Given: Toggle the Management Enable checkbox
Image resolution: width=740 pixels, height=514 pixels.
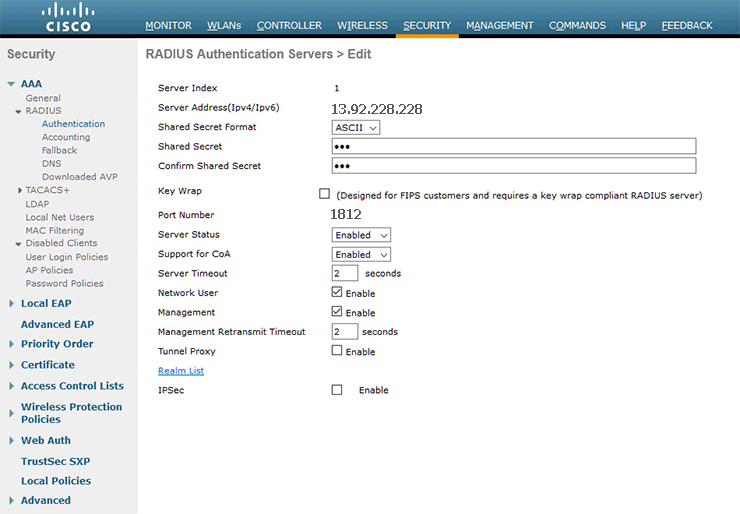Looking at the screenshot, I should coord(337,312).
